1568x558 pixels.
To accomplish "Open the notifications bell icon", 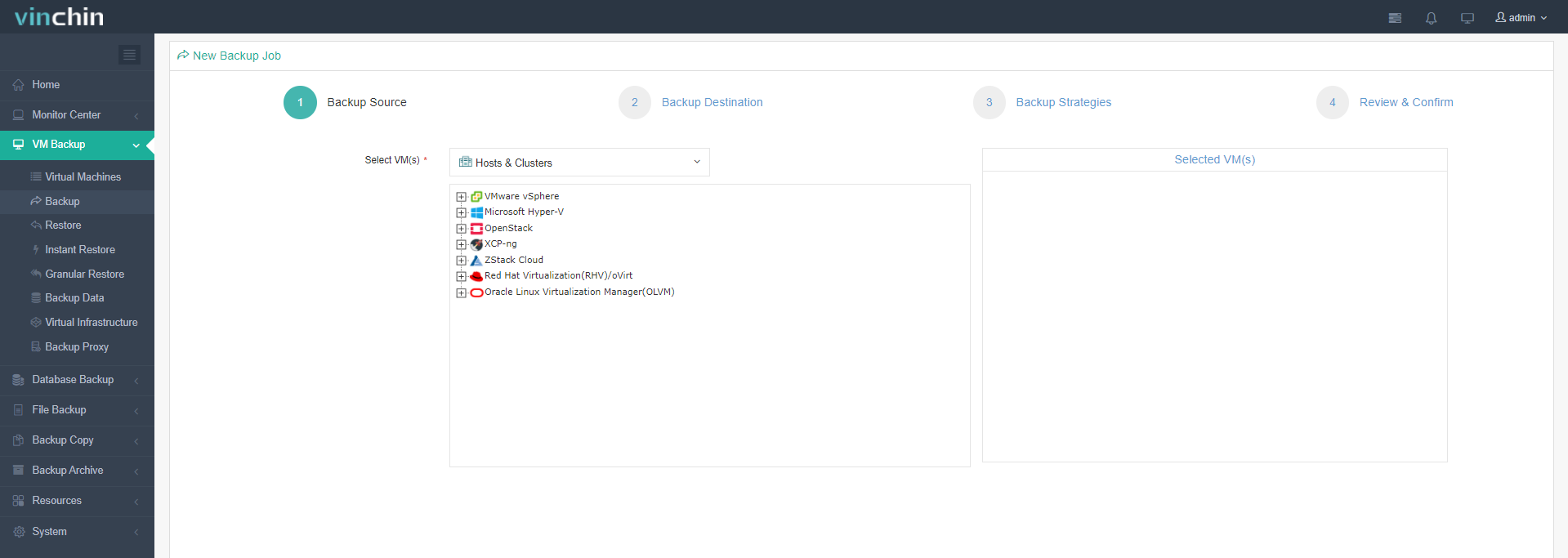I will click(x=1431, y=18).
